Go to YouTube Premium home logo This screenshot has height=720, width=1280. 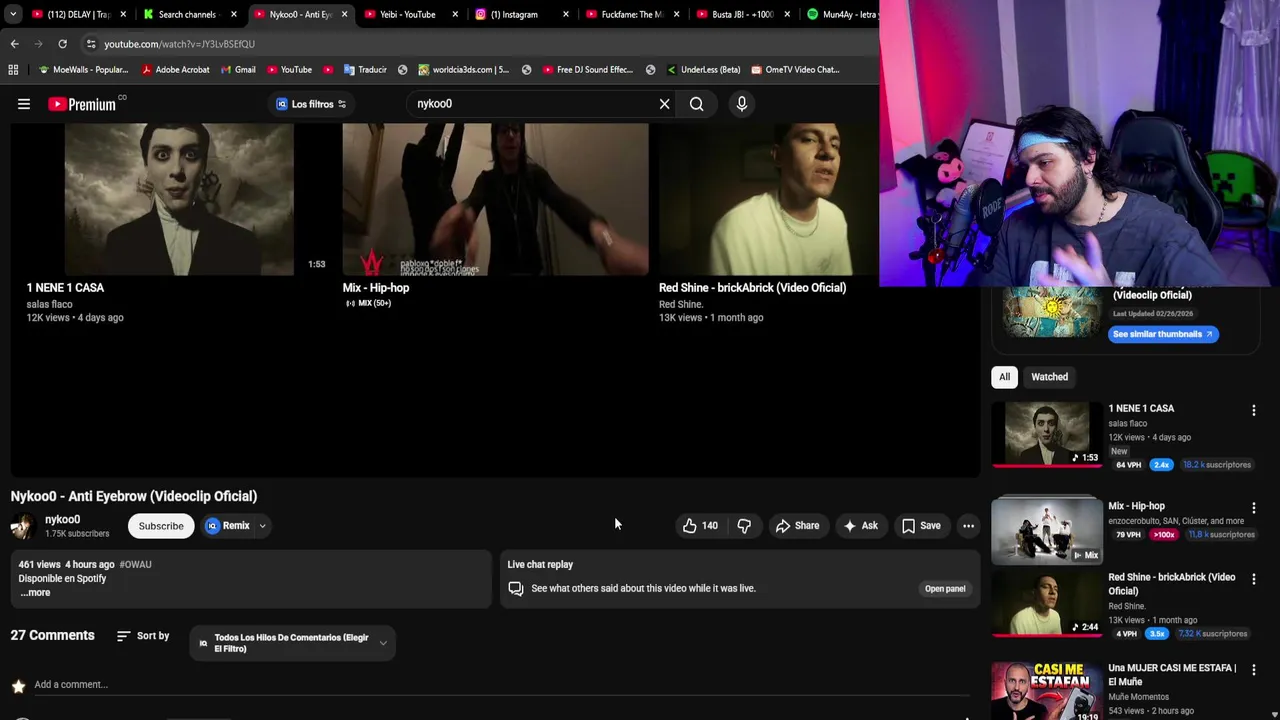82,104
